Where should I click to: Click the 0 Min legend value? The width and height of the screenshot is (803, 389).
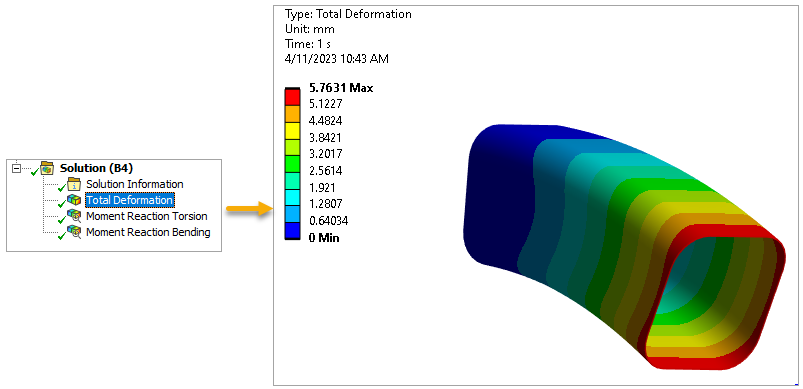[324, 237]
